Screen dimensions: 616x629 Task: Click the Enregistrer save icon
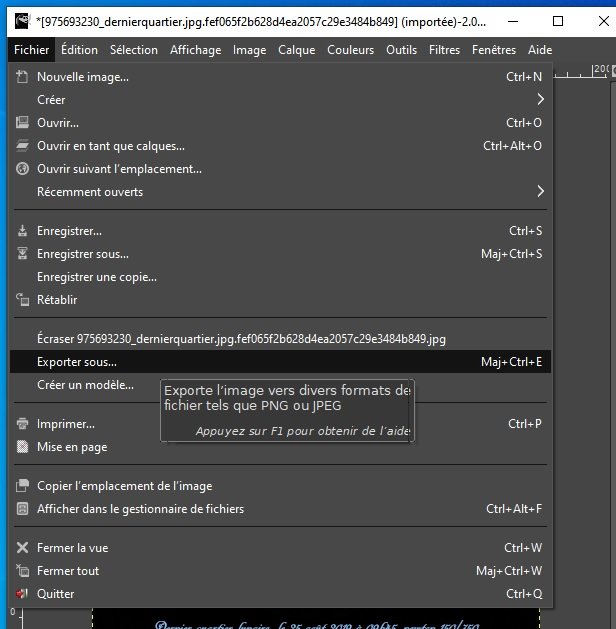click(22, 231)
